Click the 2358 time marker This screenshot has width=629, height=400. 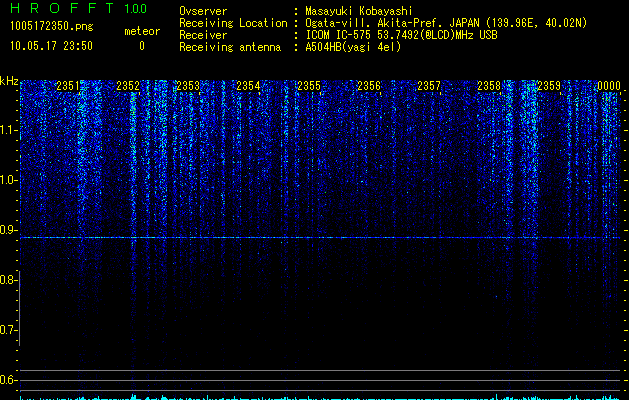(x=489, y=86)
